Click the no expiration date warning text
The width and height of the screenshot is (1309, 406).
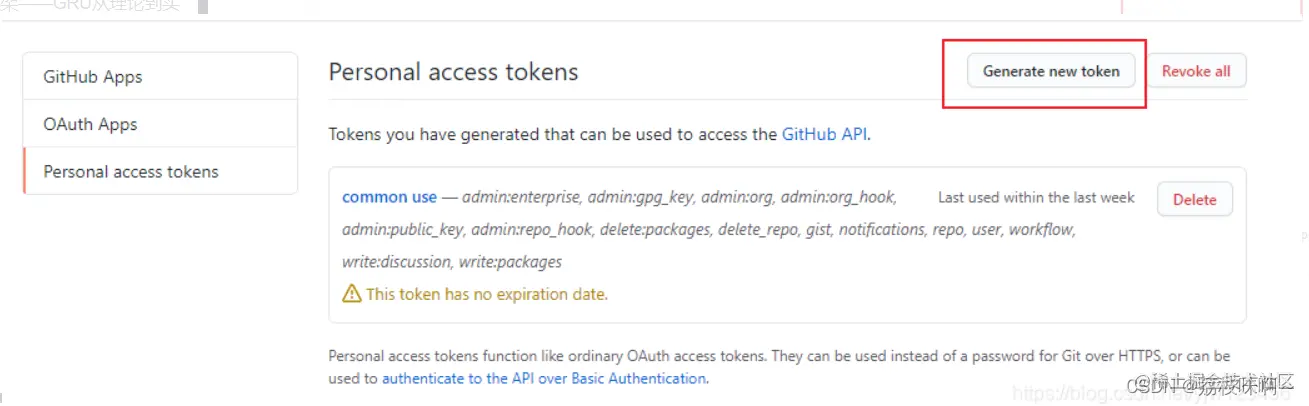(487, 294)
